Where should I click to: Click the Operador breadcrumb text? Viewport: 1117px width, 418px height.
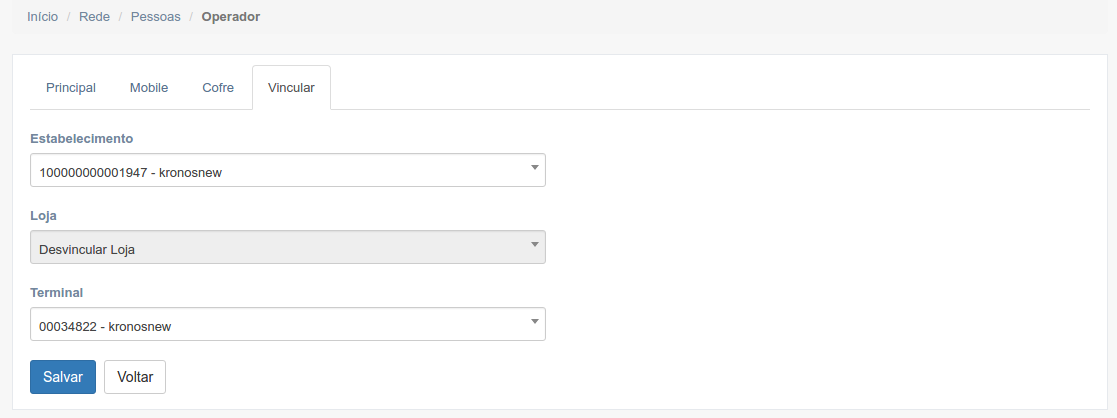230,17
